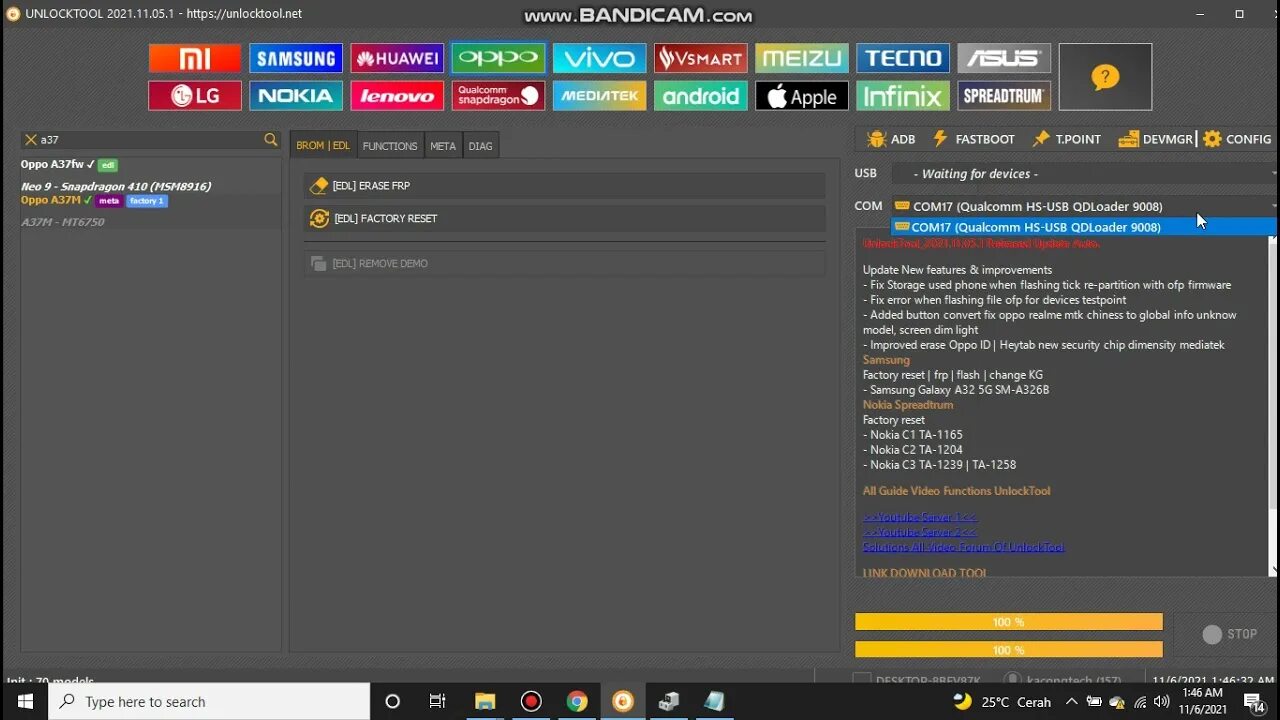The image size is (1280, 720).
Task: Open Youtube Server 1 link
Action: [x=920, y=517]
